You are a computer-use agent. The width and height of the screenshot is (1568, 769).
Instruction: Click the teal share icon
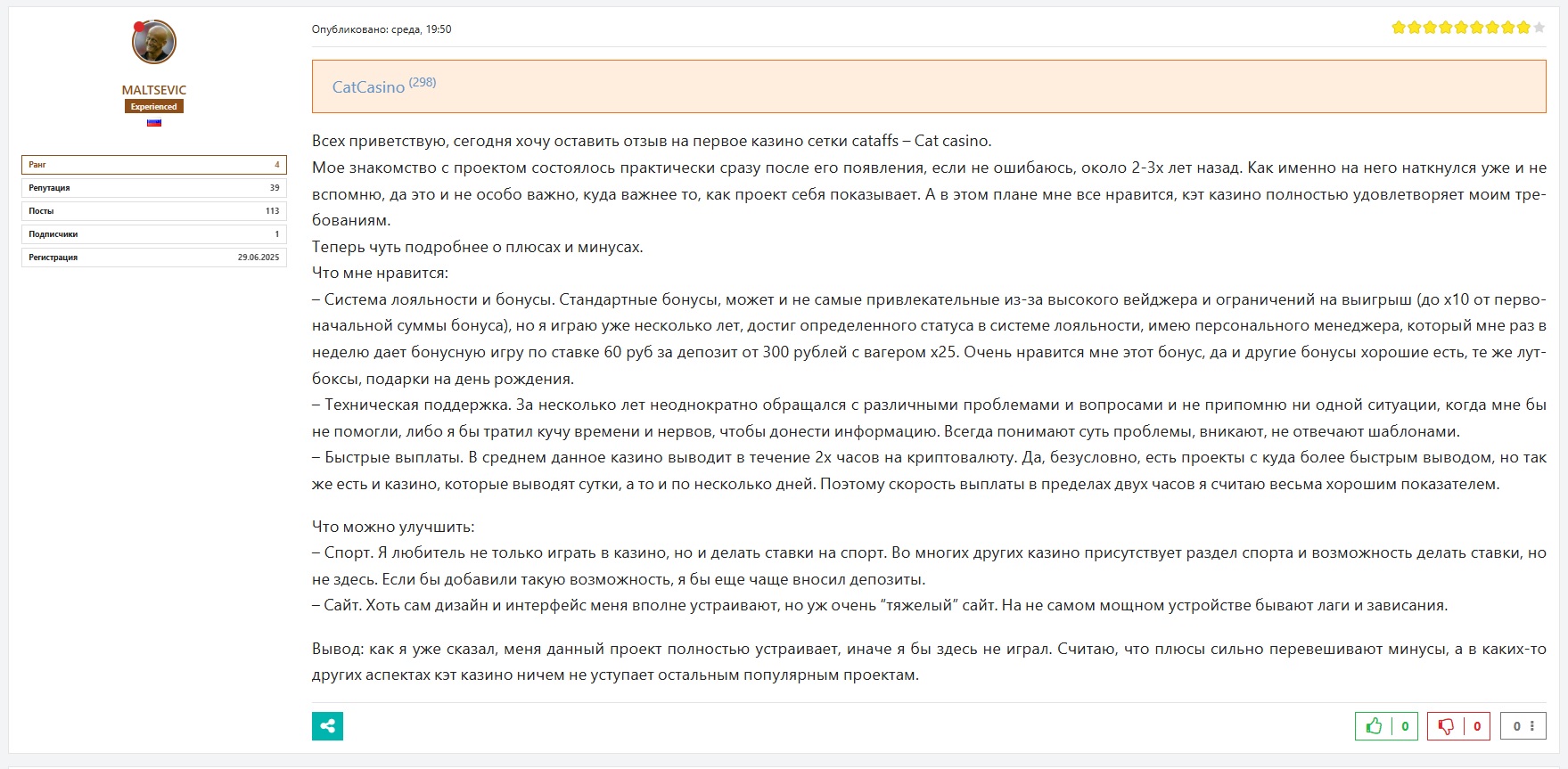coord(327,726)
